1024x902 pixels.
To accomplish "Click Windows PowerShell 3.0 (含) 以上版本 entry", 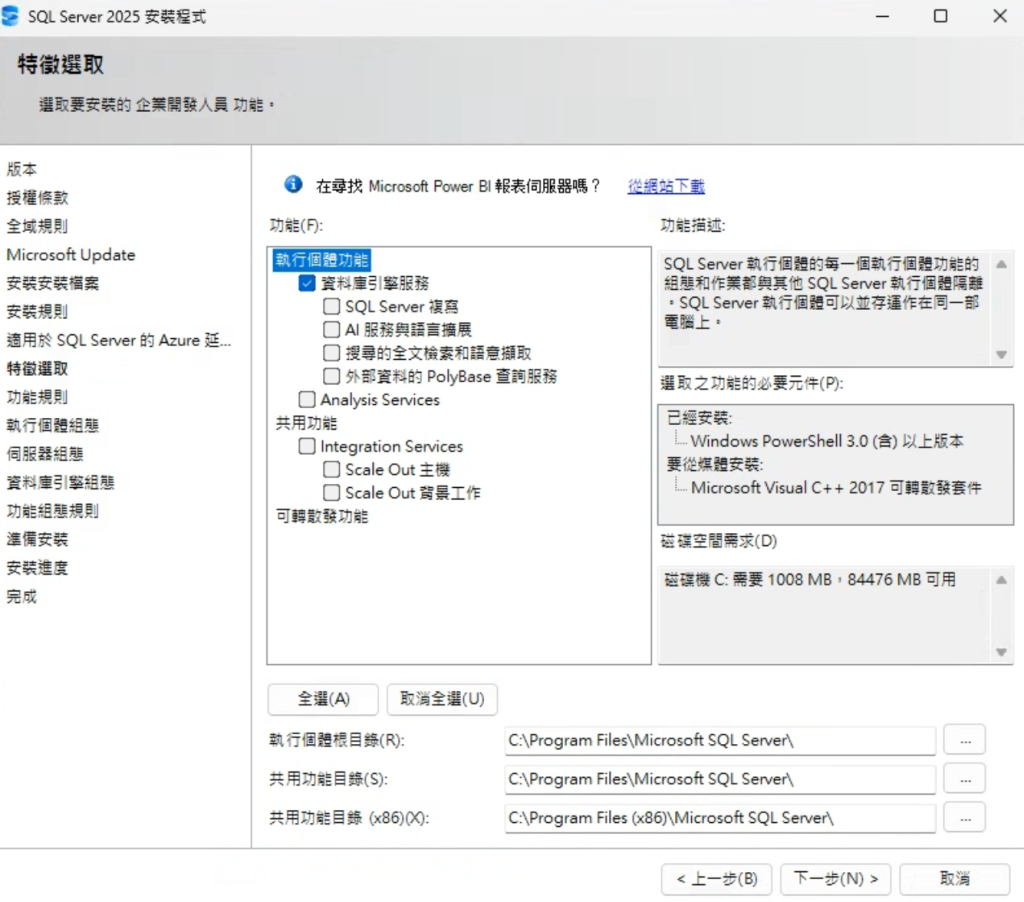I will tap(827, 441).
